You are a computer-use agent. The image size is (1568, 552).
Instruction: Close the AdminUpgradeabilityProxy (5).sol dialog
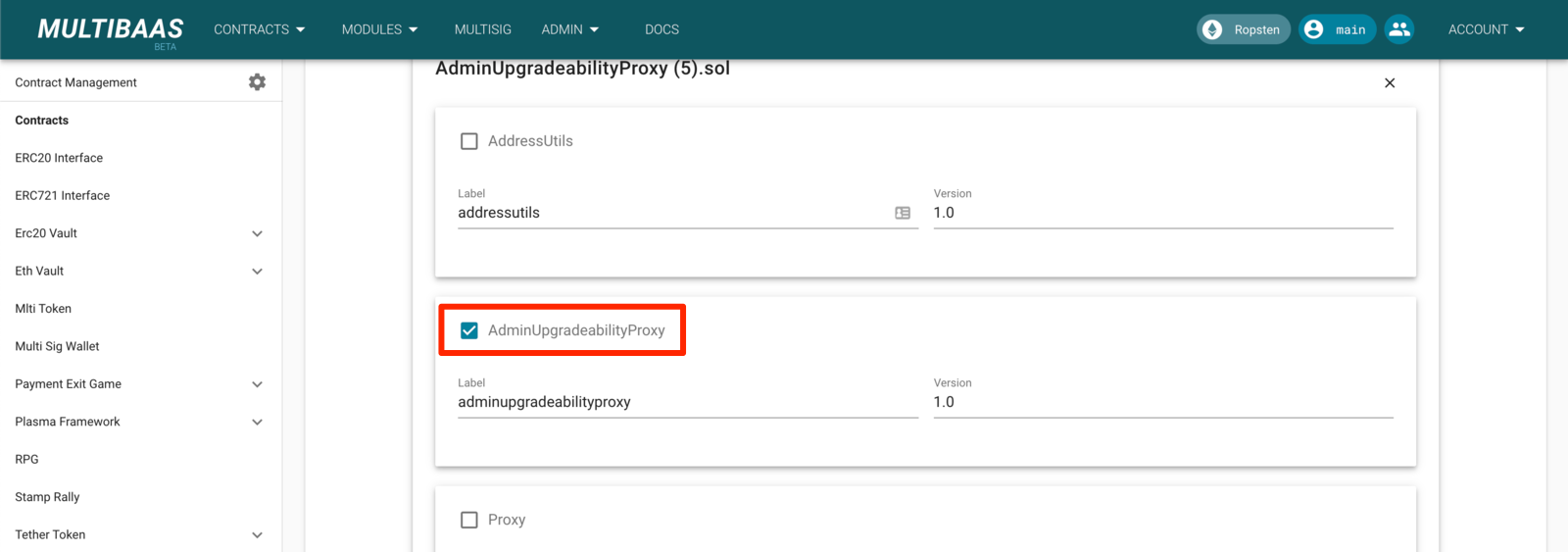click(x=1390, y=83)
